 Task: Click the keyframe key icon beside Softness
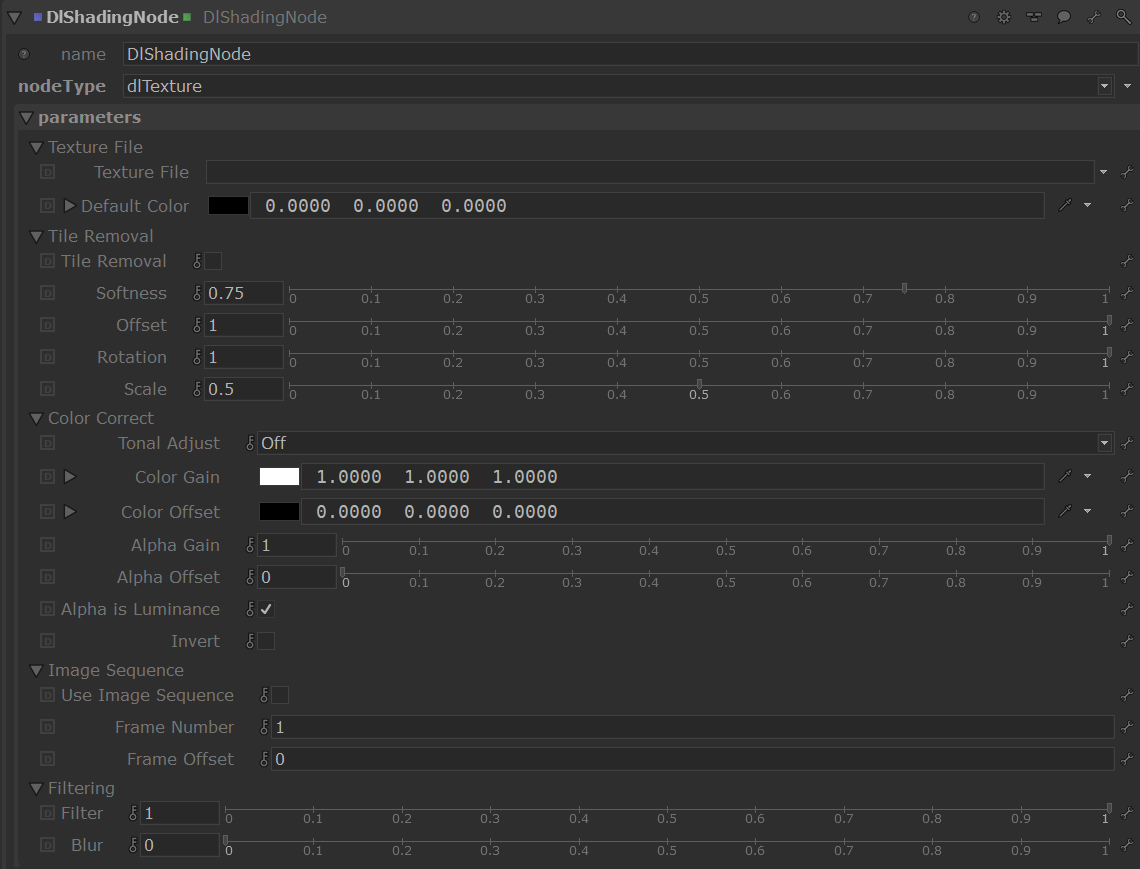[x=198, y=293]
